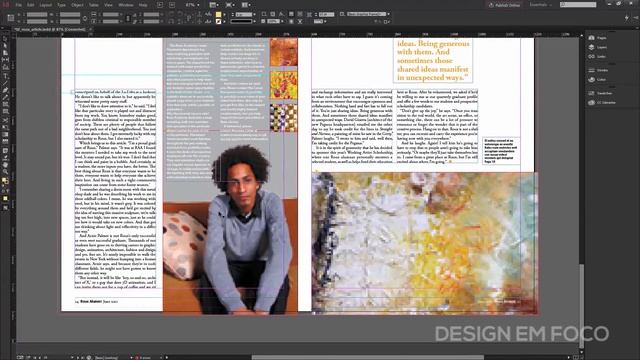The image size is (640, 360).
Task: Open the View menu
Action: 108,5
